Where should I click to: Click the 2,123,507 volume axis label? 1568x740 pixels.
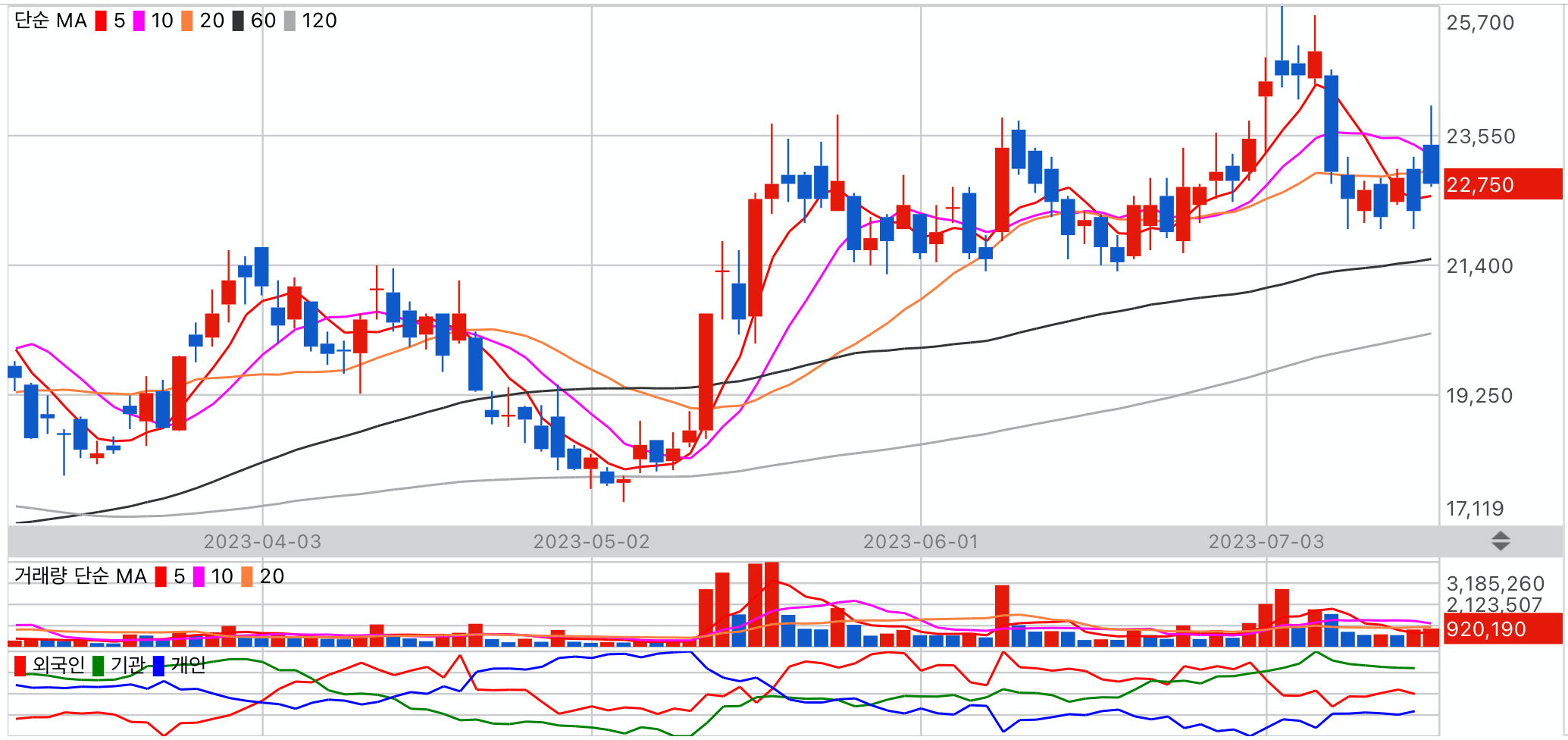click(x=1494, y=604)
